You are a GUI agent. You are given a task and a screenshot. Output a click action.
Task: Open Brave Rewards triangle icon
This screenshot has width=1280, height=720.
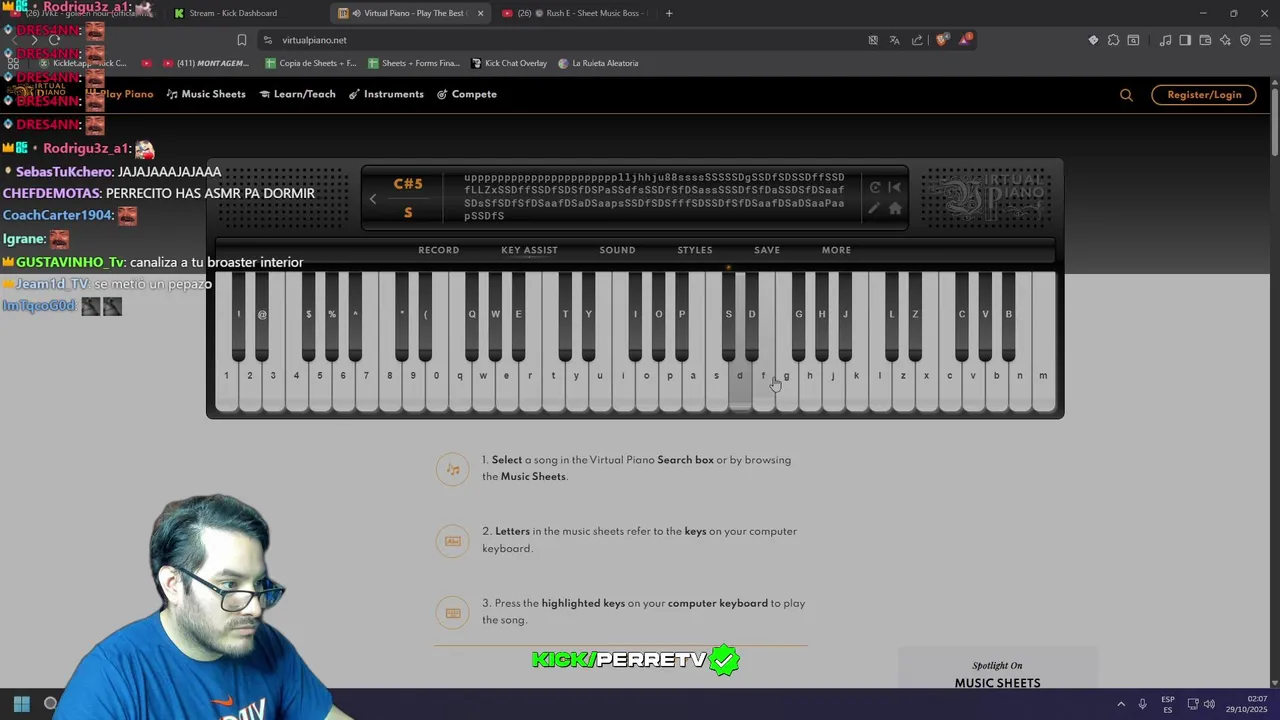[x=965, y=40]
